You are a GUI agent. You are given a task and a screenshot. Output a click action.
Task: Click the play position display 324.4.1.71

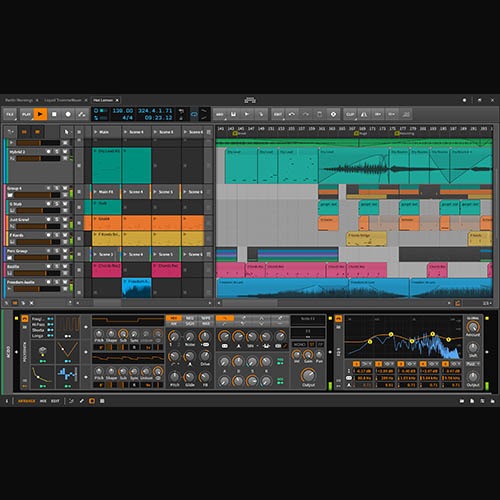point(155,111)
